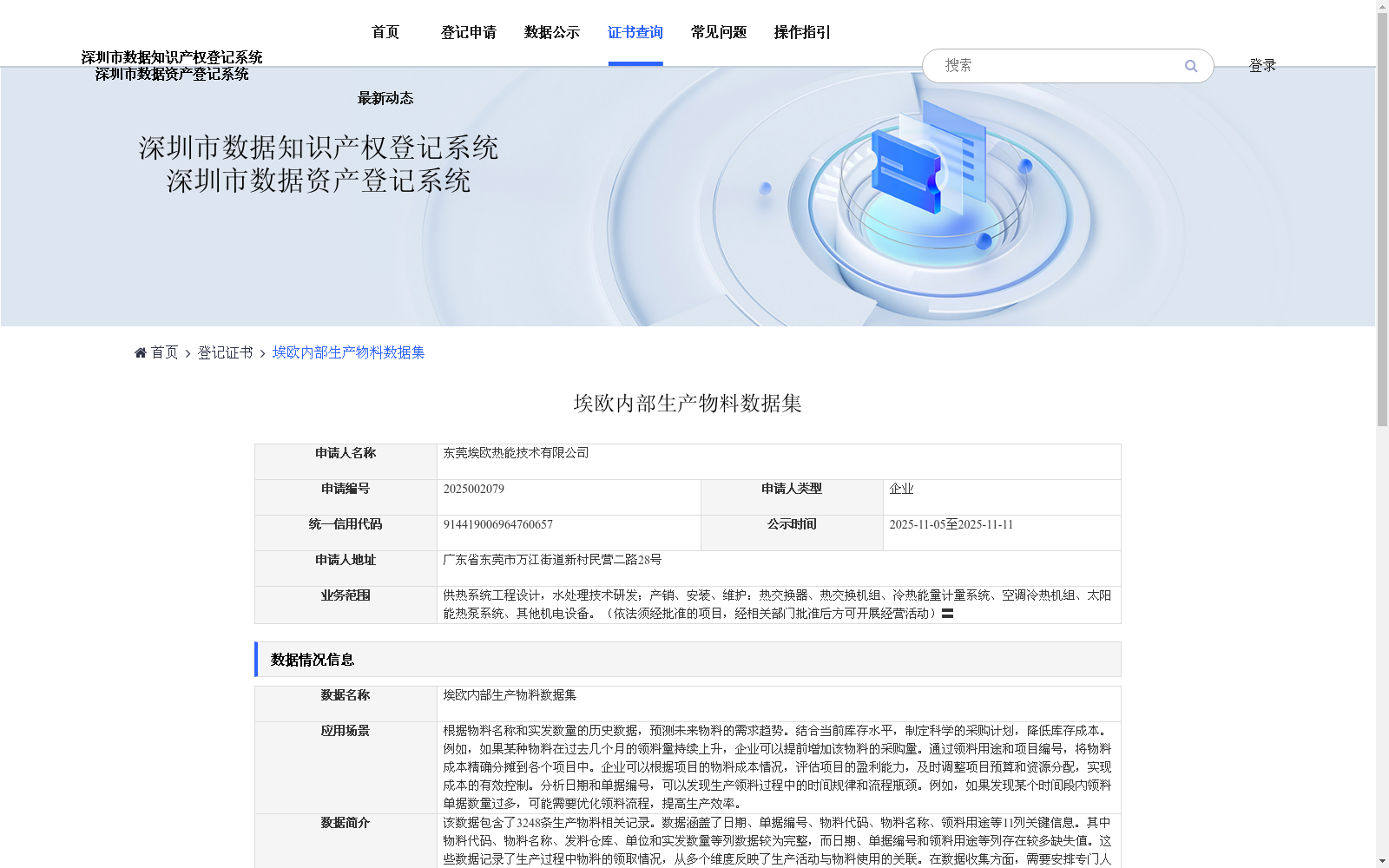Select the 证书查询 navigation tab
This screenshot has height=868, width=1389.
635,32
